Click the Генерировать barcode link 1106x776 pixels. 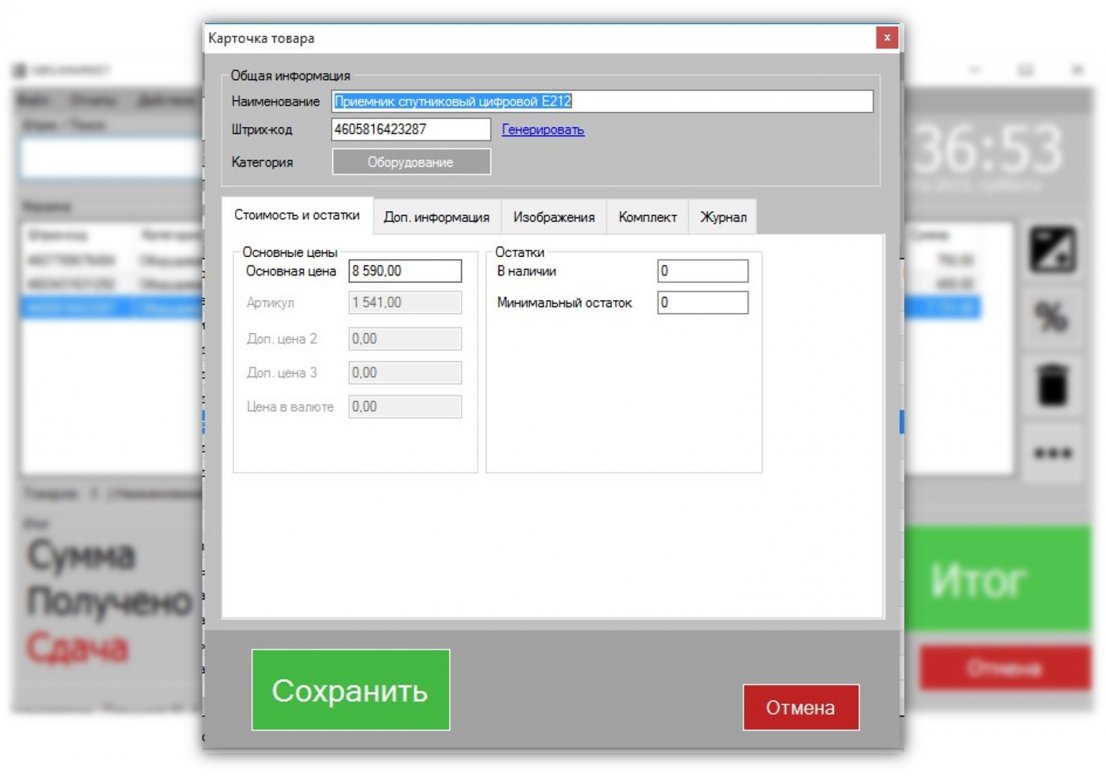click(x=543, y=130)
